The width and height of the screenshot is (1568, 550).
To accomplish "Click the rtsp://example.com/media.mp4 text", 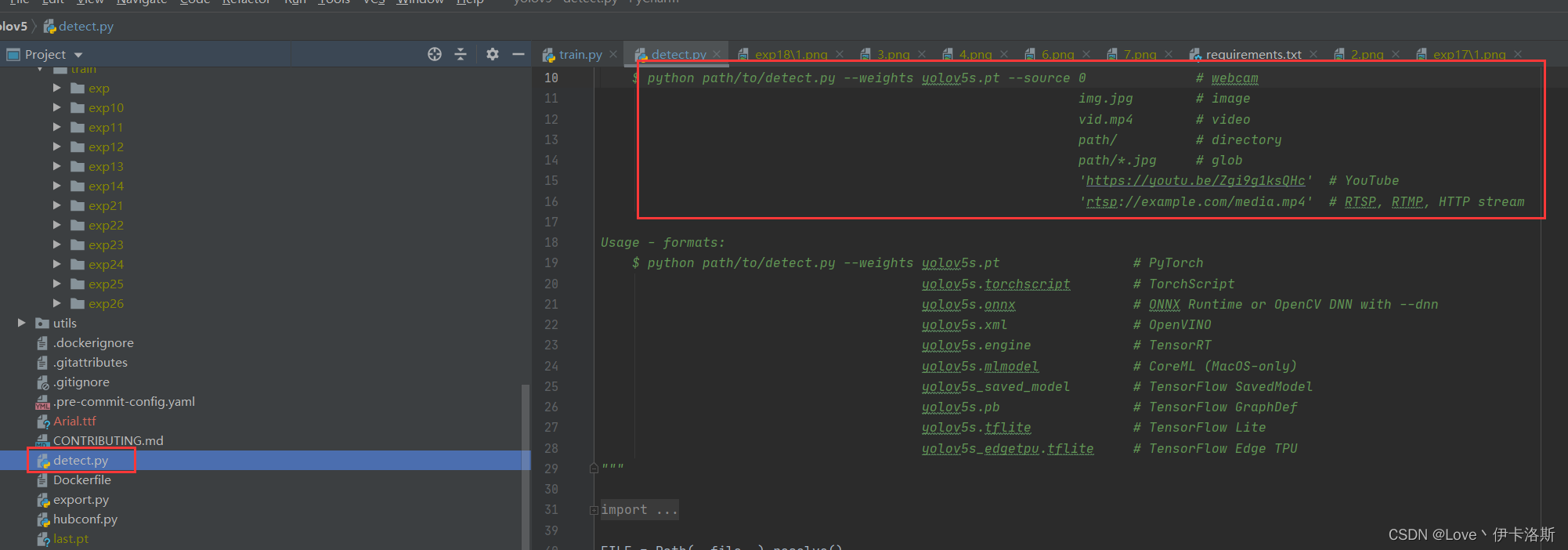I will coord(1195,201).
